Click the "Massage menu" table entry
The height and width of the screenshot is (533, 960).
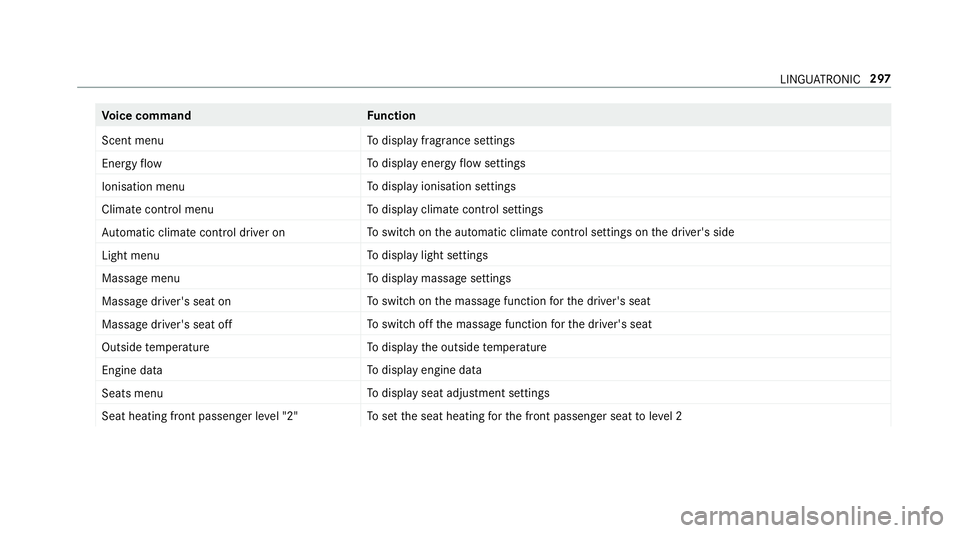click(141, 278)
